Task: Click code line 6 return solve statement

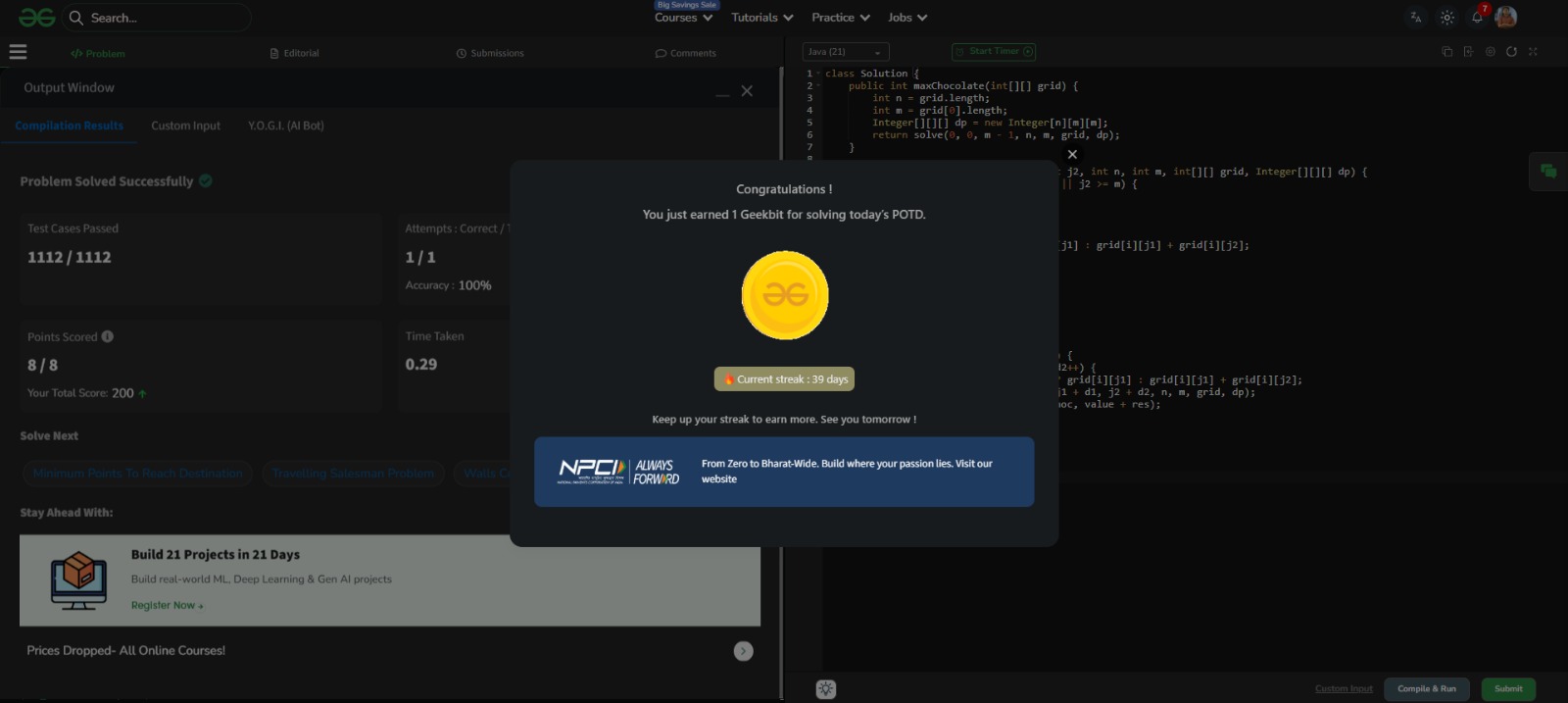Action: tap(996, 135)
